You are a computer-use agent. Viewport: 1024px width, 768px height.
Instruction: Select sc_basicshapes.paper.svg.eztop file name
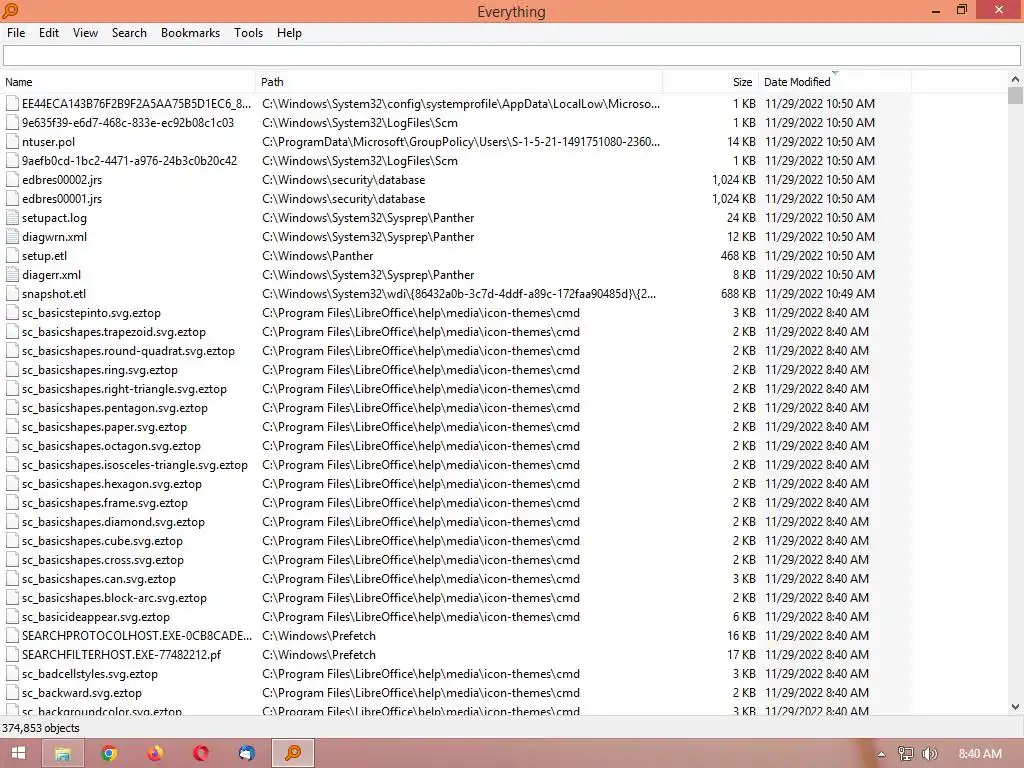[x=104, y=426]
